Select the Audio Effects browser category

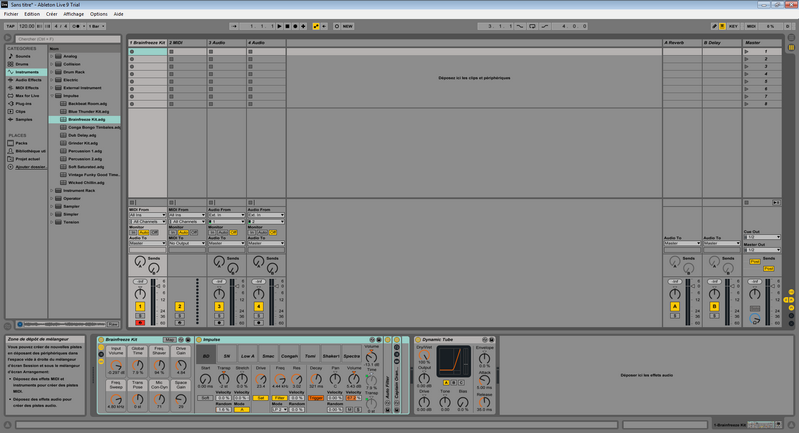pos(29,80)
